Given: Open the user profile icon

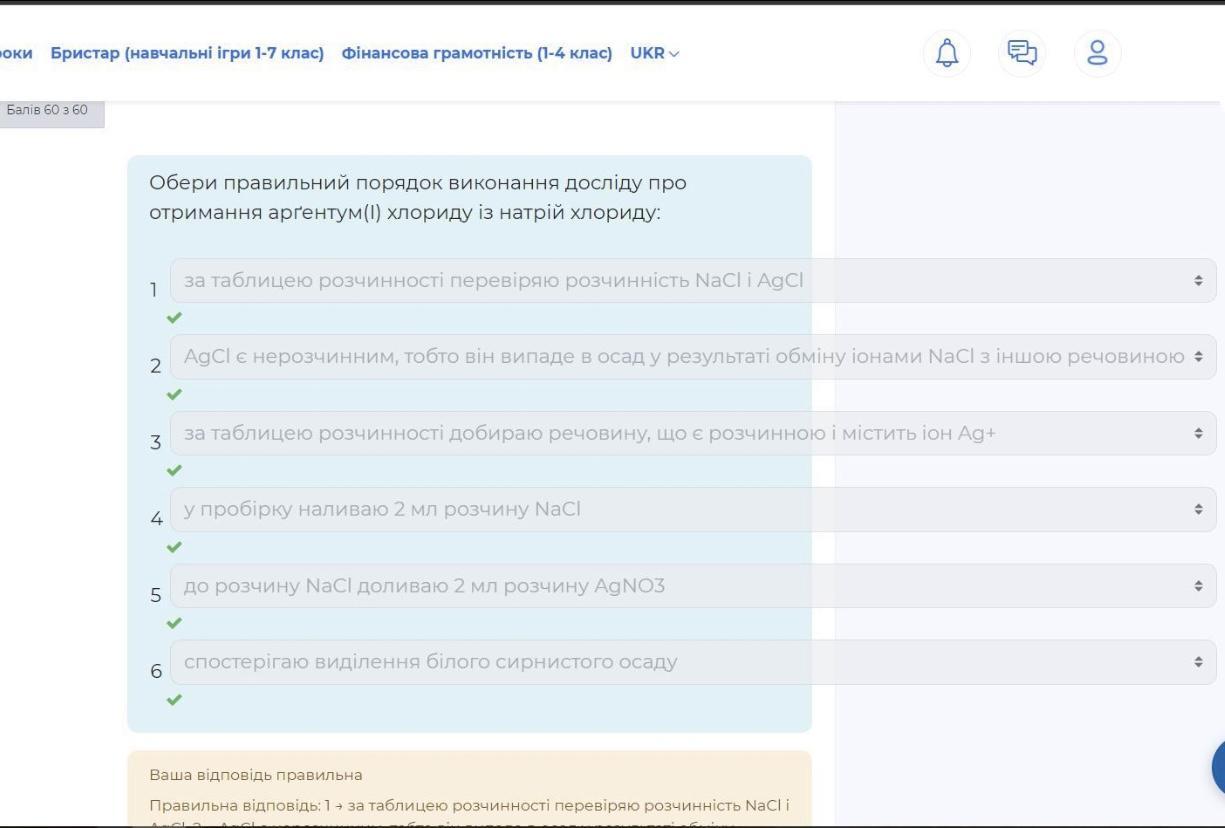Looking at the screenshot, I should coord(1097,52).
